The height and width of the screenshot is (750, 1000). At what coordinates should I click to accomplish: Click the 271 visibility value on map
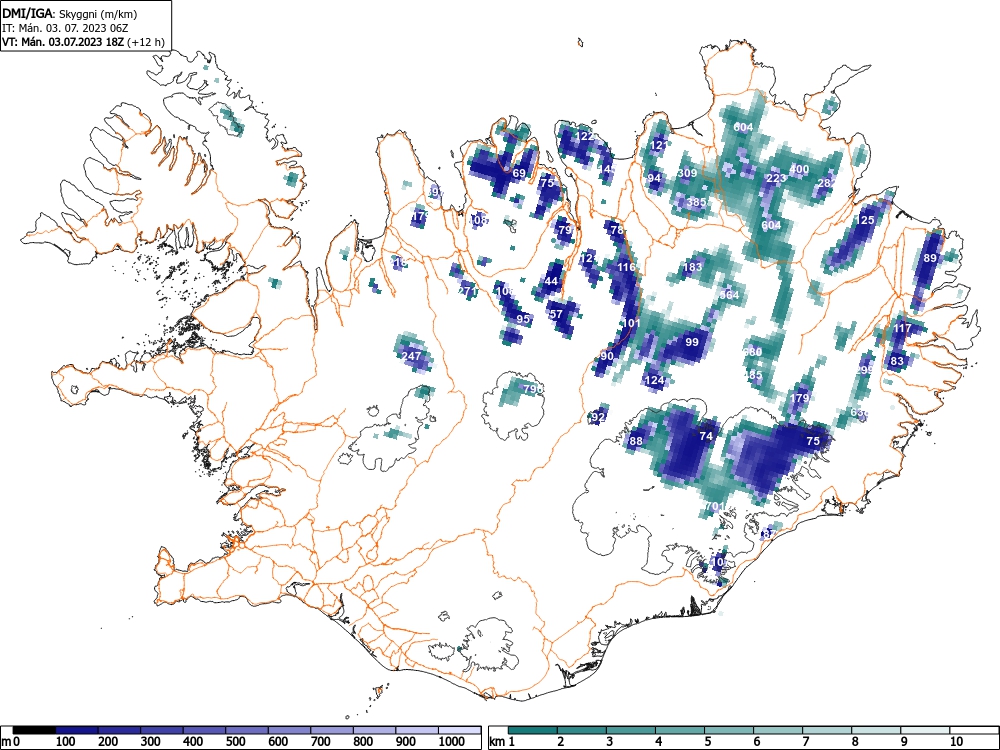(x=467, y=291)
